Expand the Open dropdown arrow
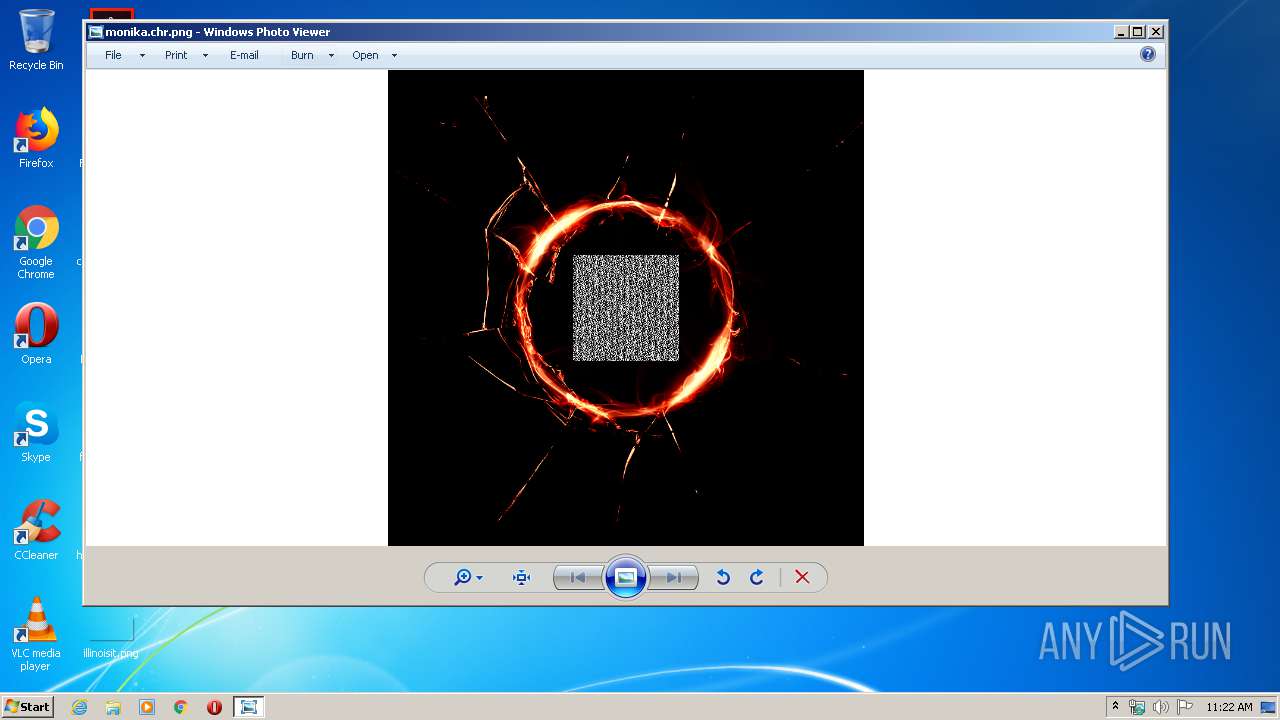Image resolution: width=1280 pixels, height=720 pixels. (x=394, y=56)
